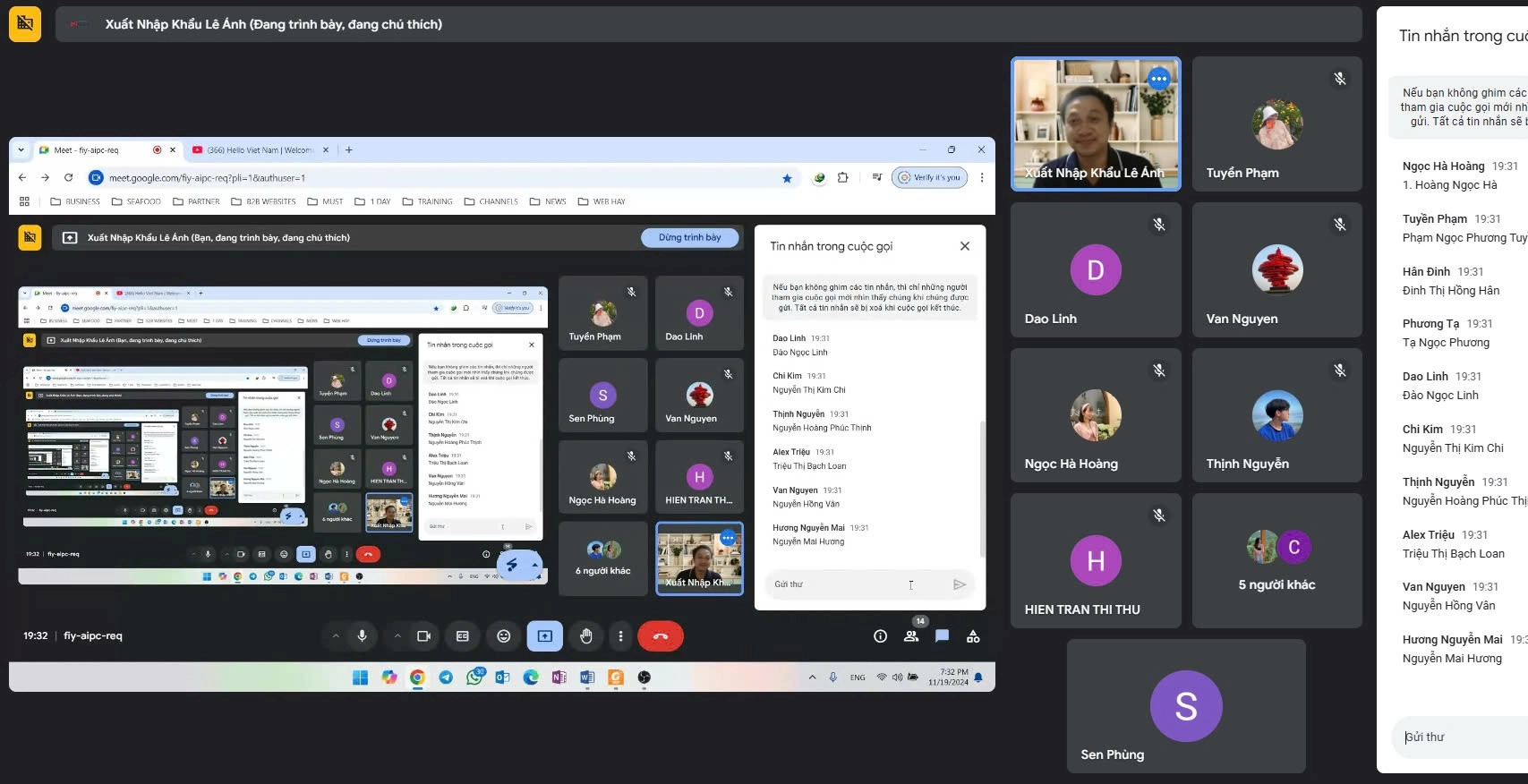The width and height of the screenshot is (1528, 784).
Task: Click the red leave call button
Action: click(x=661, y=636)
